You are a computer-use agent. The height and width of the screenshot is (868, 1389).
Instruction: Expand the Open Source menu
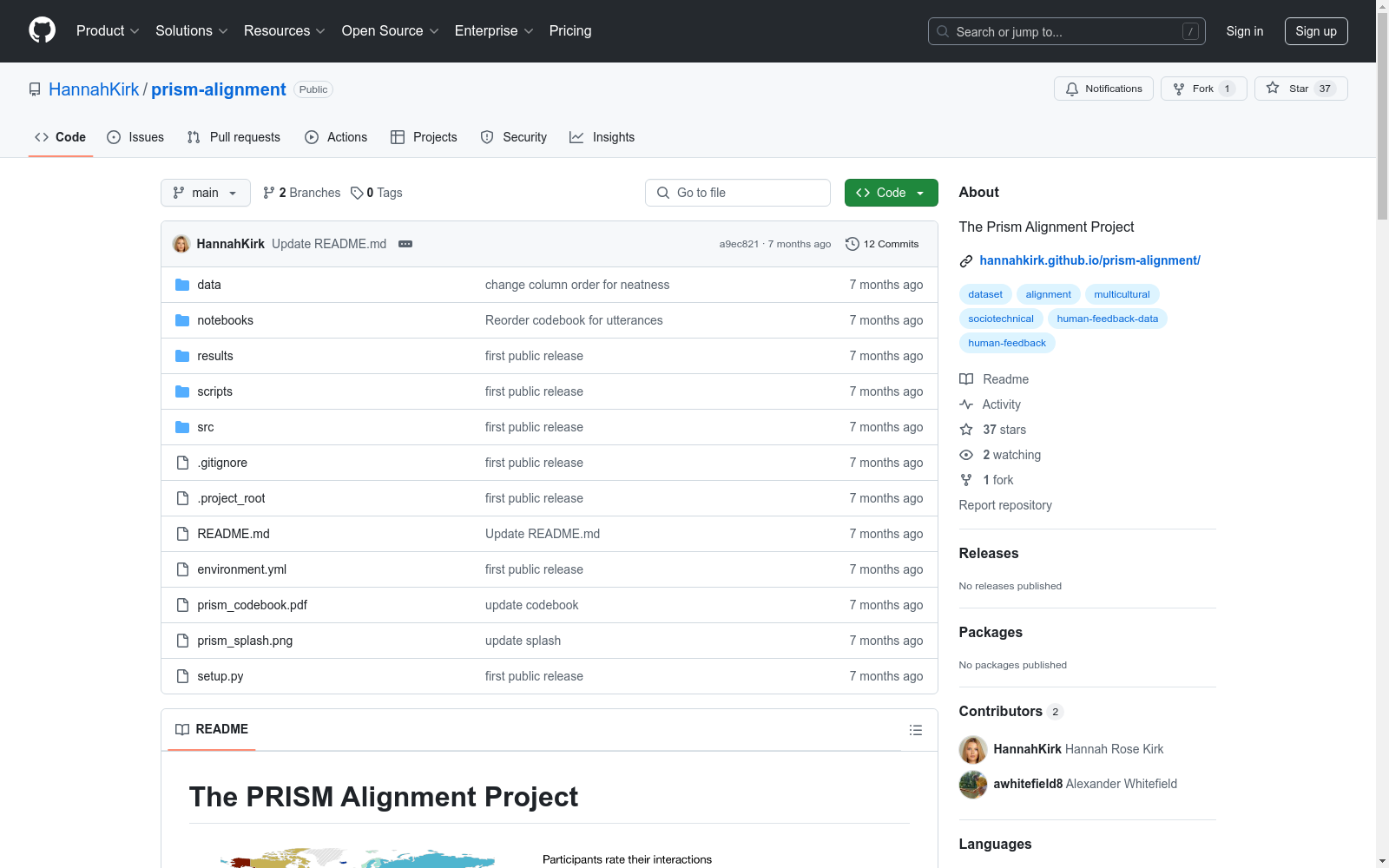pos(391,30)
